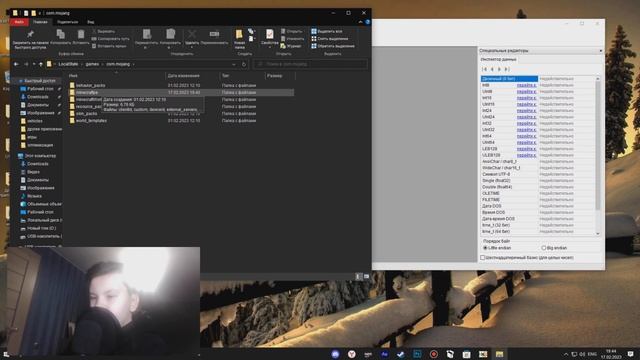Screen dimensions: 640x360
Task: Click the data inspector vertical scrollbar
Action: pos(598,145)
